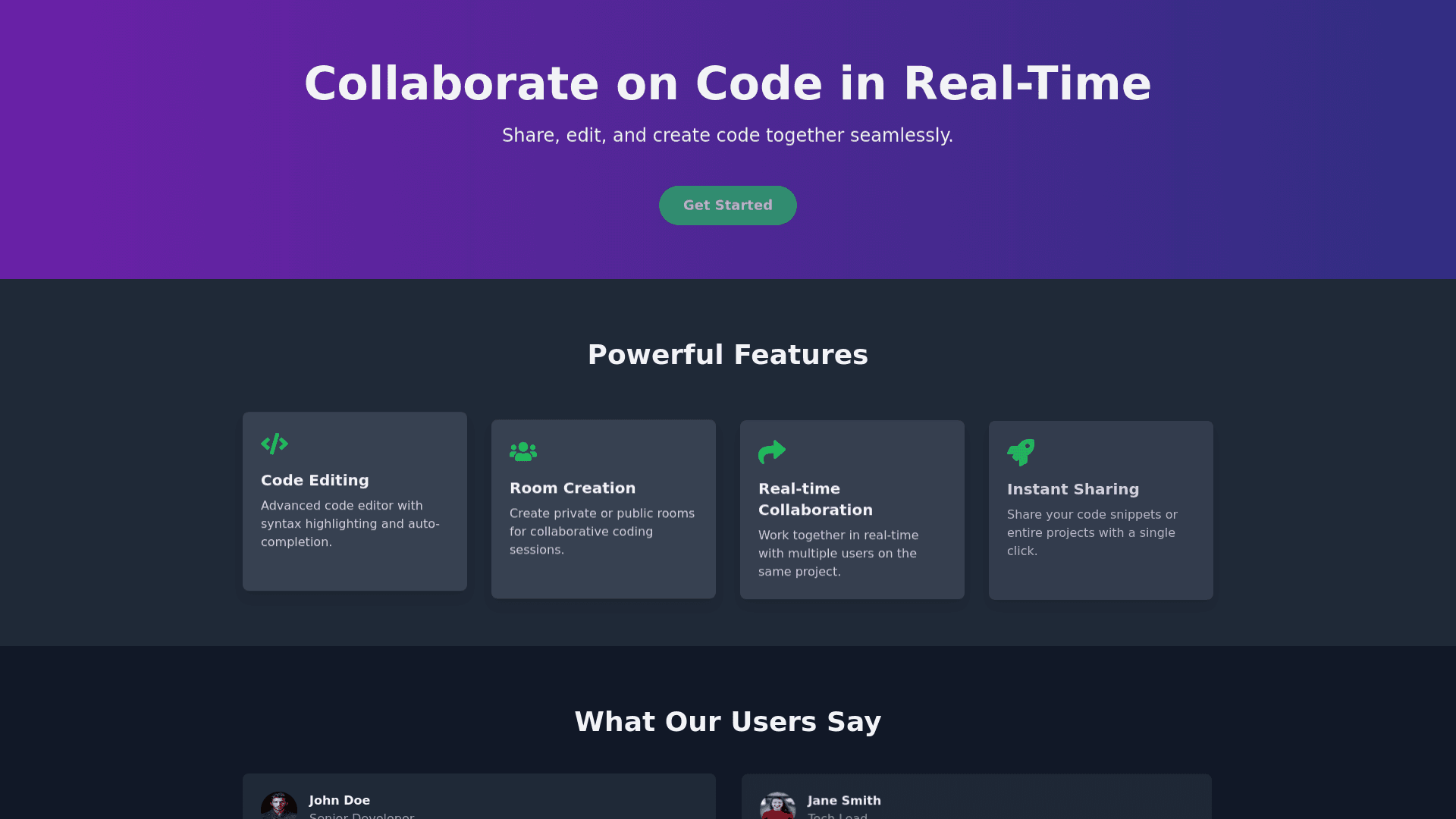Click the single click sharing description

pyautogui.click(x=1092, y=532)
